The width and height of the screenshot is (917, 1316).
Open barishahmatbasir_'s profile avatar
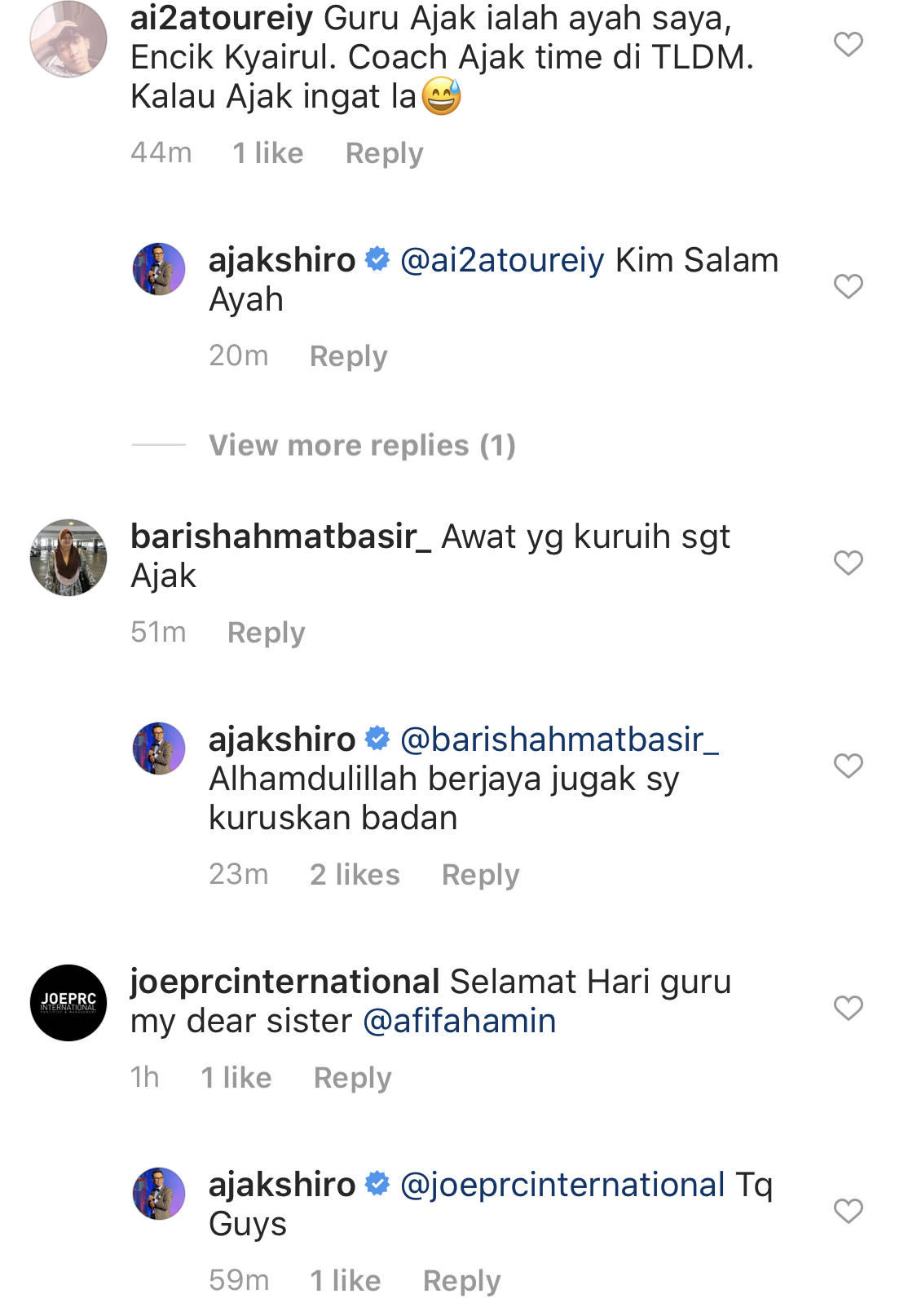click(x=68, y=558)
